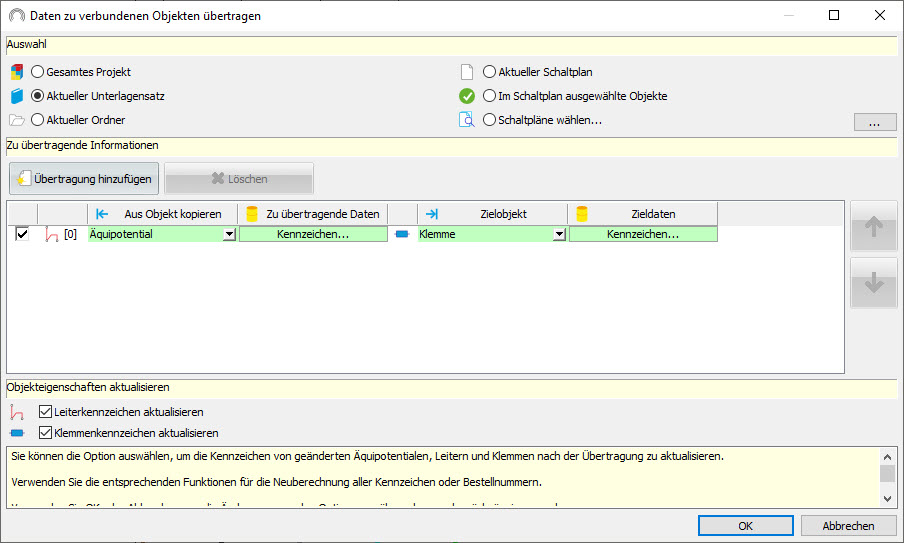Expand the Klemme target object dropdown
This screenshot has height=543, width=904.
pos(559,234)
